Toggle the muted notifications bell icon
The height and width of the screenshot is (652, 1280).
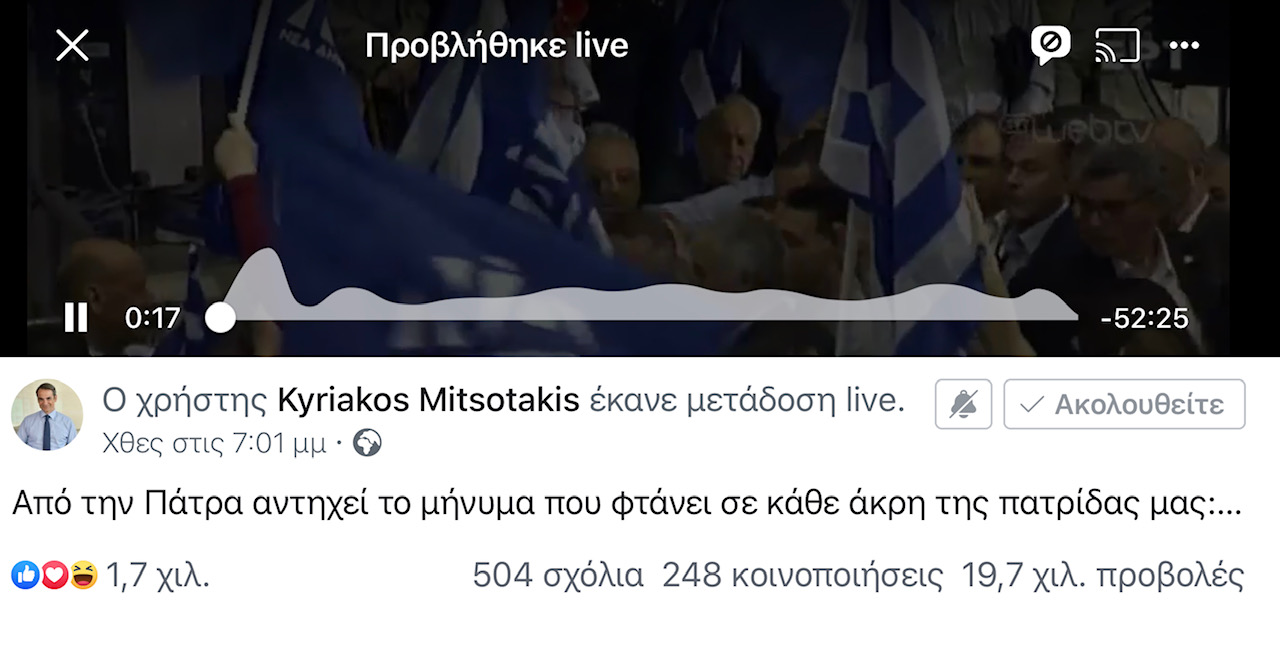coord(963,404)
